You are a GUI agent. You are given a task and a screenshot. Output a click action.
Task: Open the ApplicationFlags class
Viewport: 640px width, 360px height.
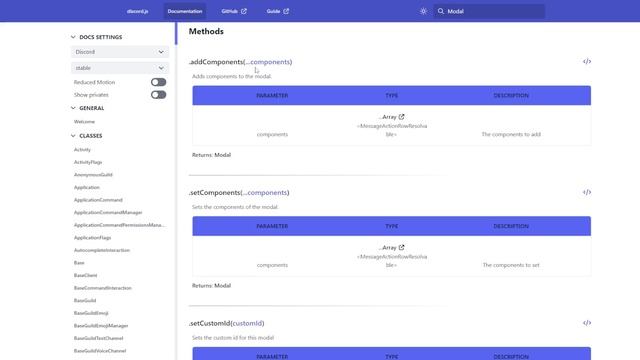tap(92, 238)
